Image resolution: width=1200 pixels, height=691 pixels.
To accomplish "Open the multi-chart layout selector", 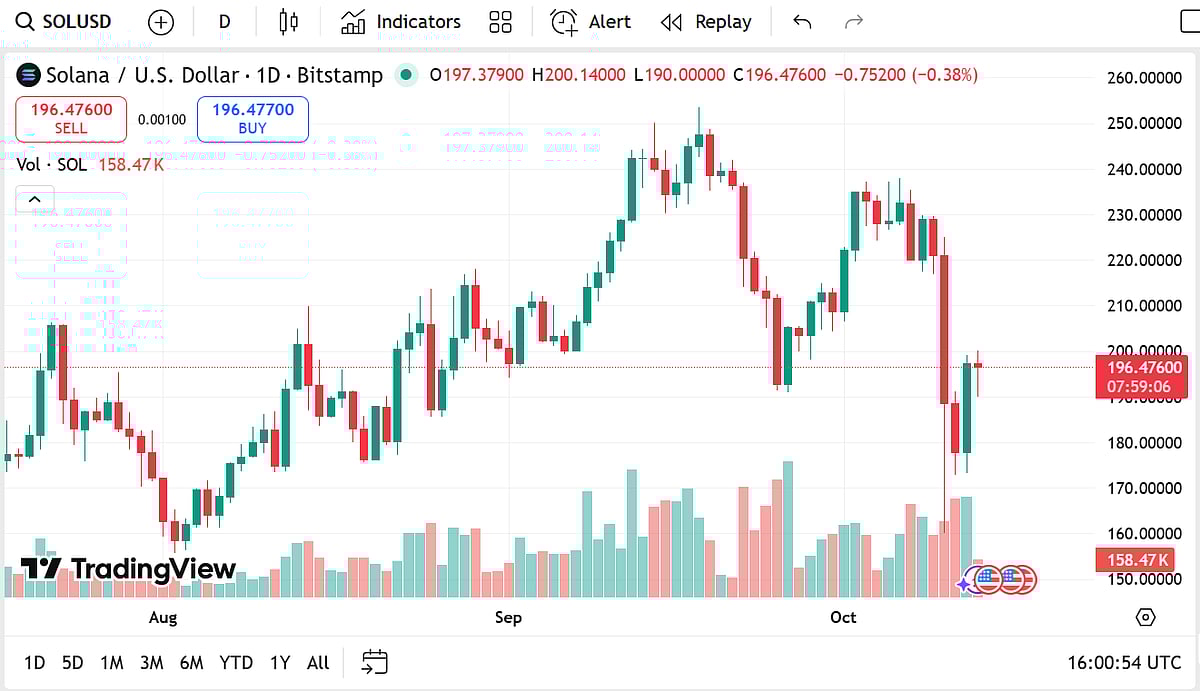I will [x=500, y=21].
